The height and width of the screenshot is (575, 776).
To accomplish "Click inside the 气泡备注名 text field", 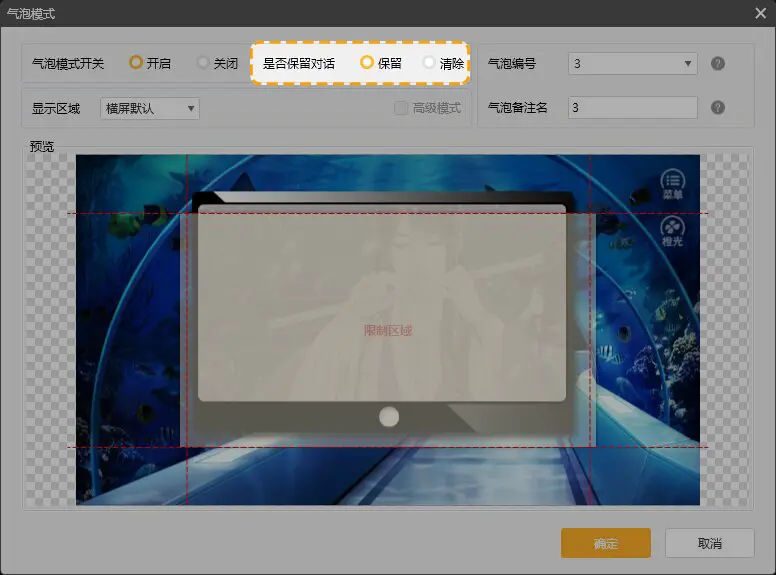I will tap(632, 108).
